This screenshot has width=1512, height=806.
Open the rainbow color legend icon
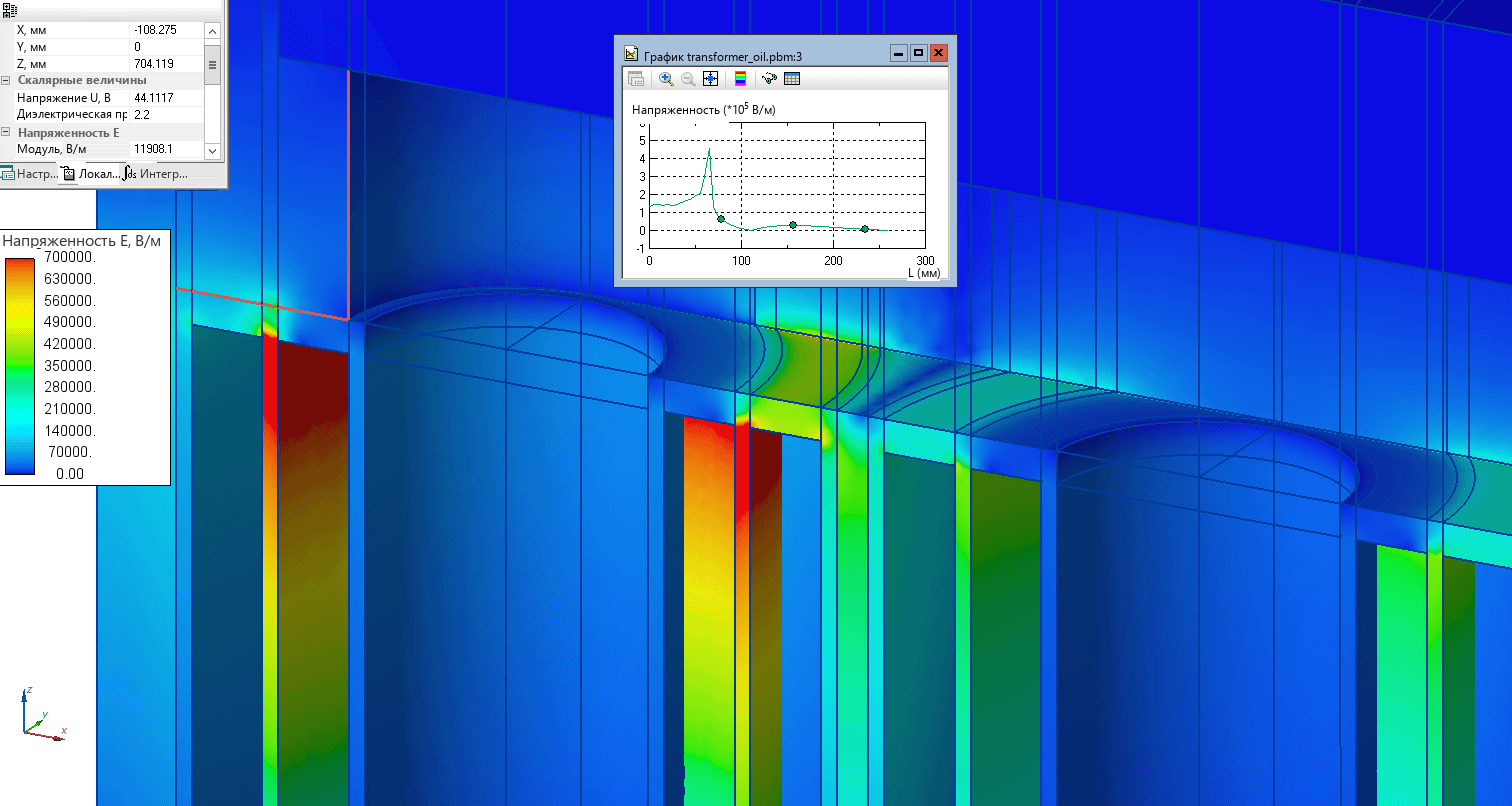tap(740, 79)
